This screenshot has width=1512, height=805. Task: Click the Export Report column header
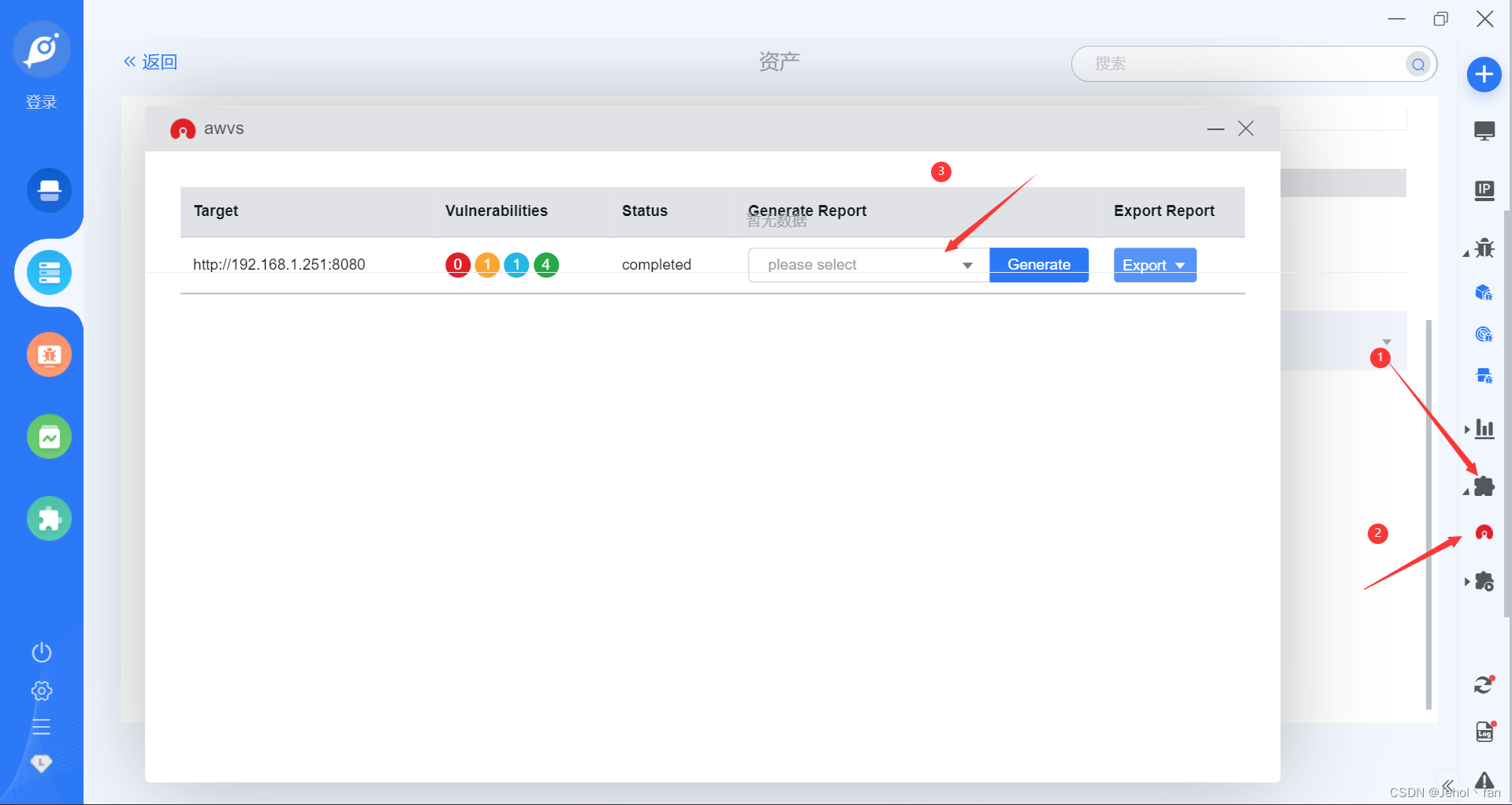(x=1164, y=211)
